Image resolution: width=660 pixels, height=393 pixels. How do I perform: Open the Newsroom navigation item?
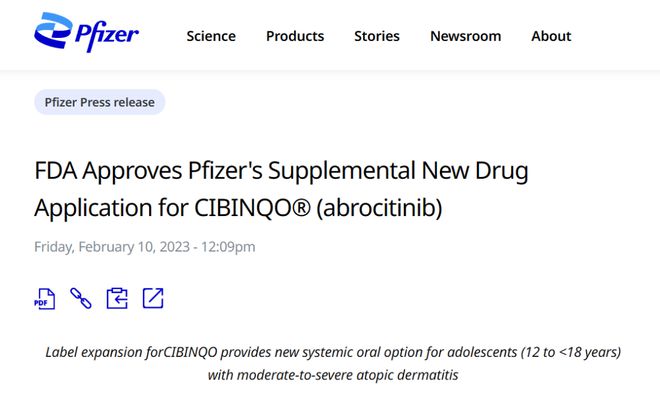[x=466, y=36]
